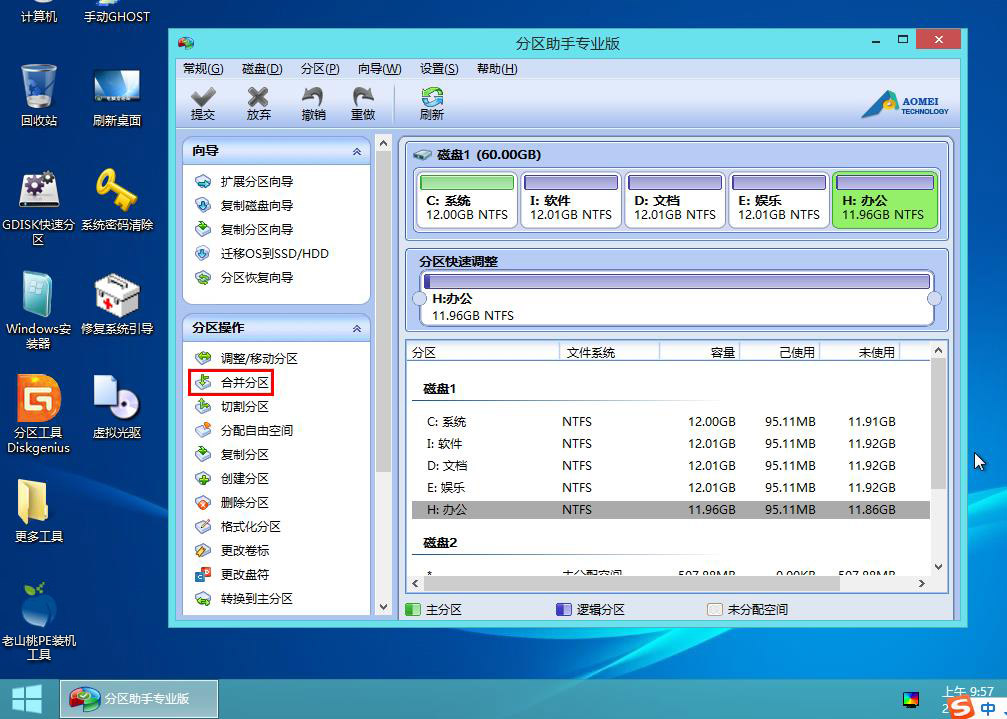The image size is (1007, 719).
Task: Click the 重做 redo toolbar icon
Action: [363, 104]
